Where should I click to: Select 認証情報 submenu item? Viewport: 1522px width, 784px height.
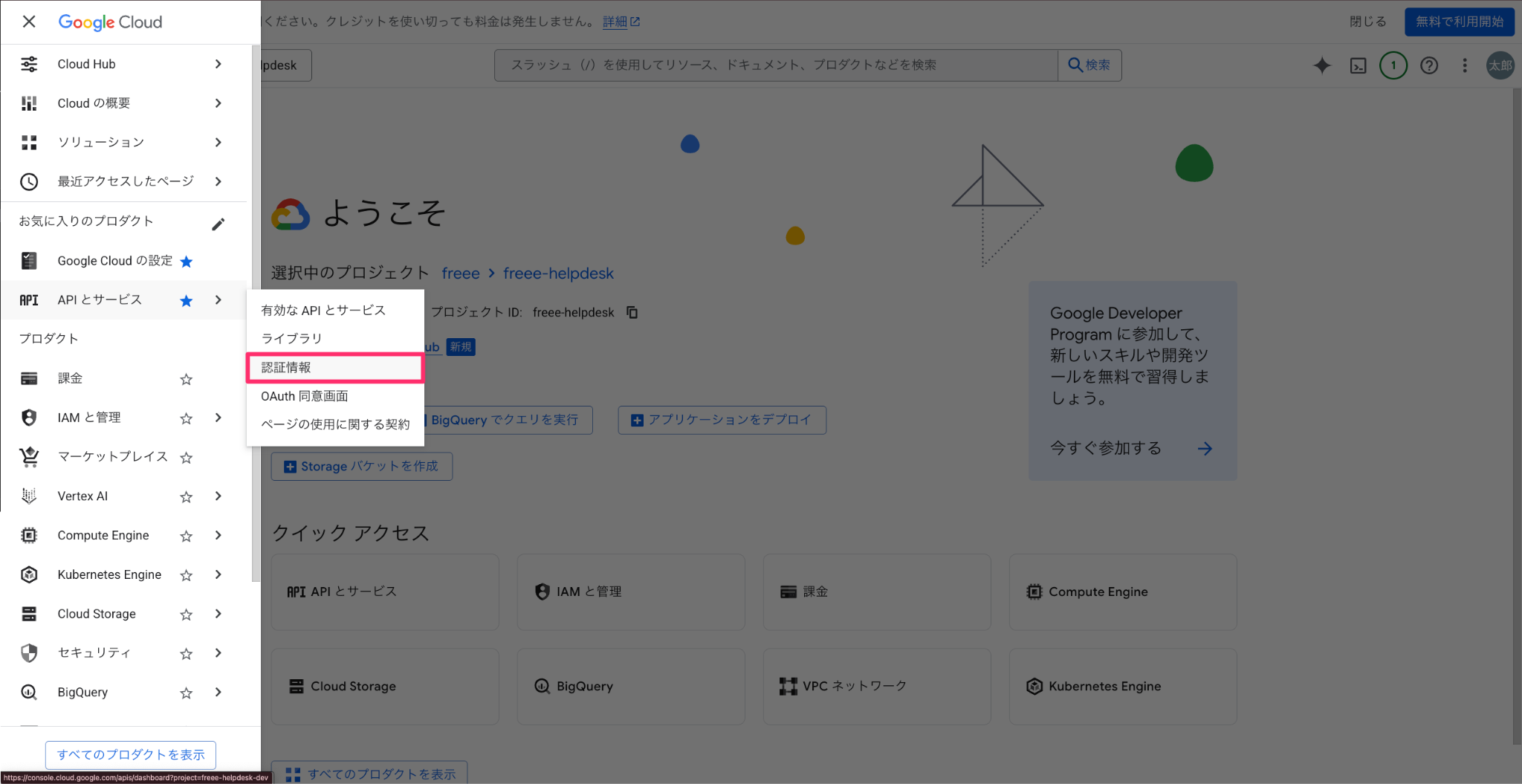pos(335,367)
